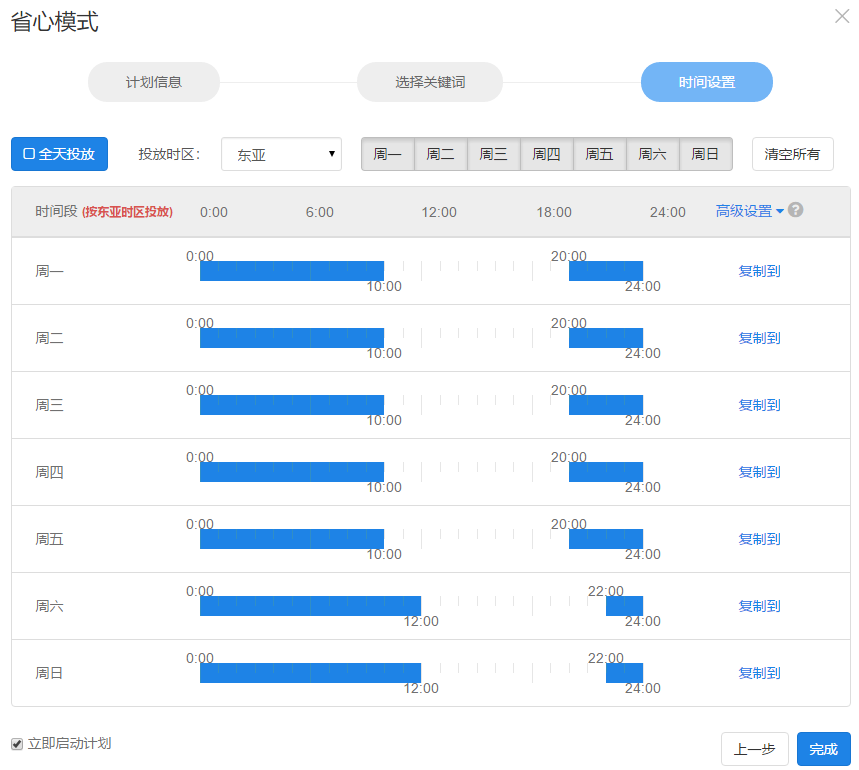Go to the 选择关键词 step
The width and height of the screenshot is (859, 770).
coord(429,82)
